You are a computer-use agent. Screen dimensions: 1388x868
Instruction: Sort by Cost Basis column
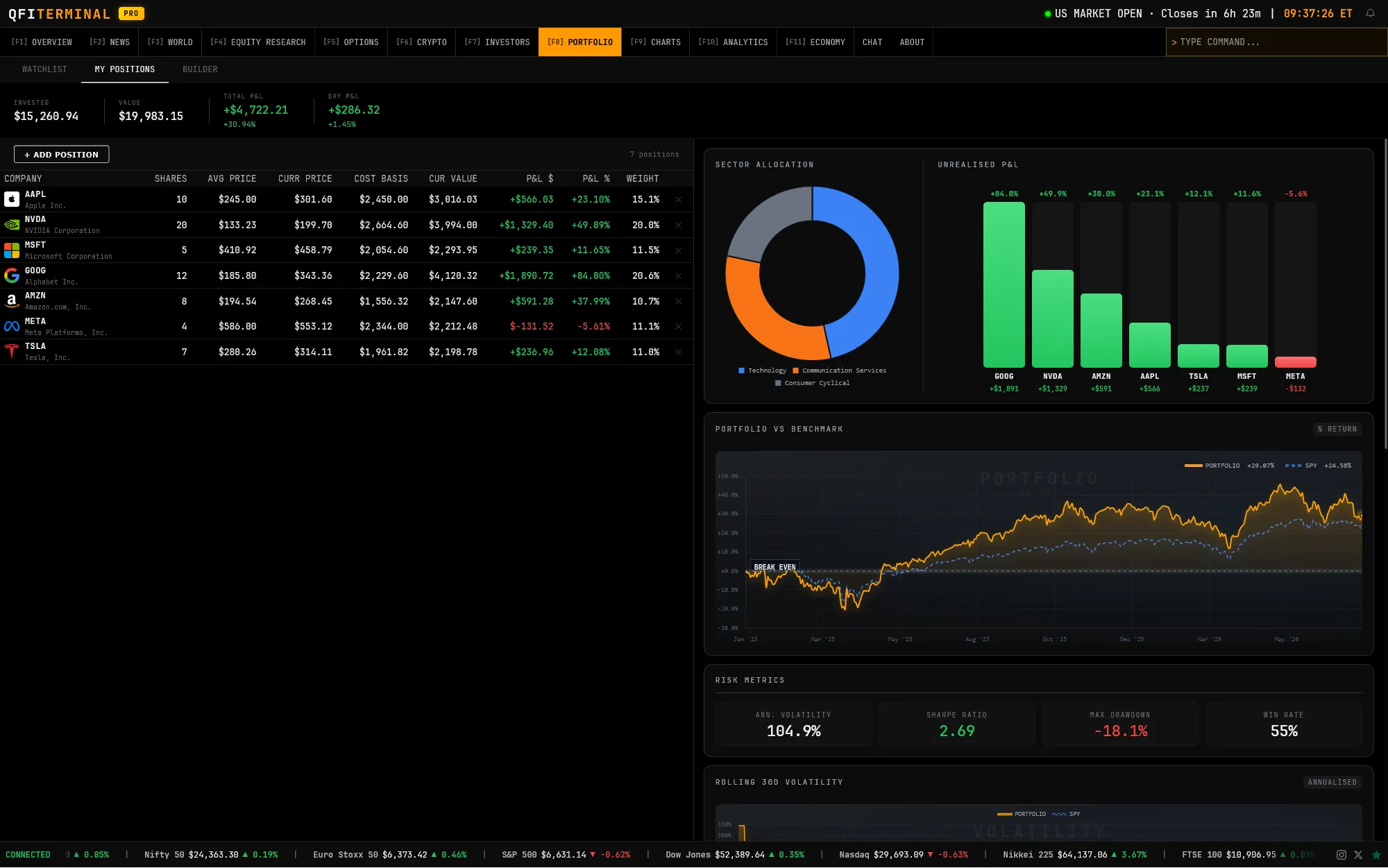[x=381, y=179]
